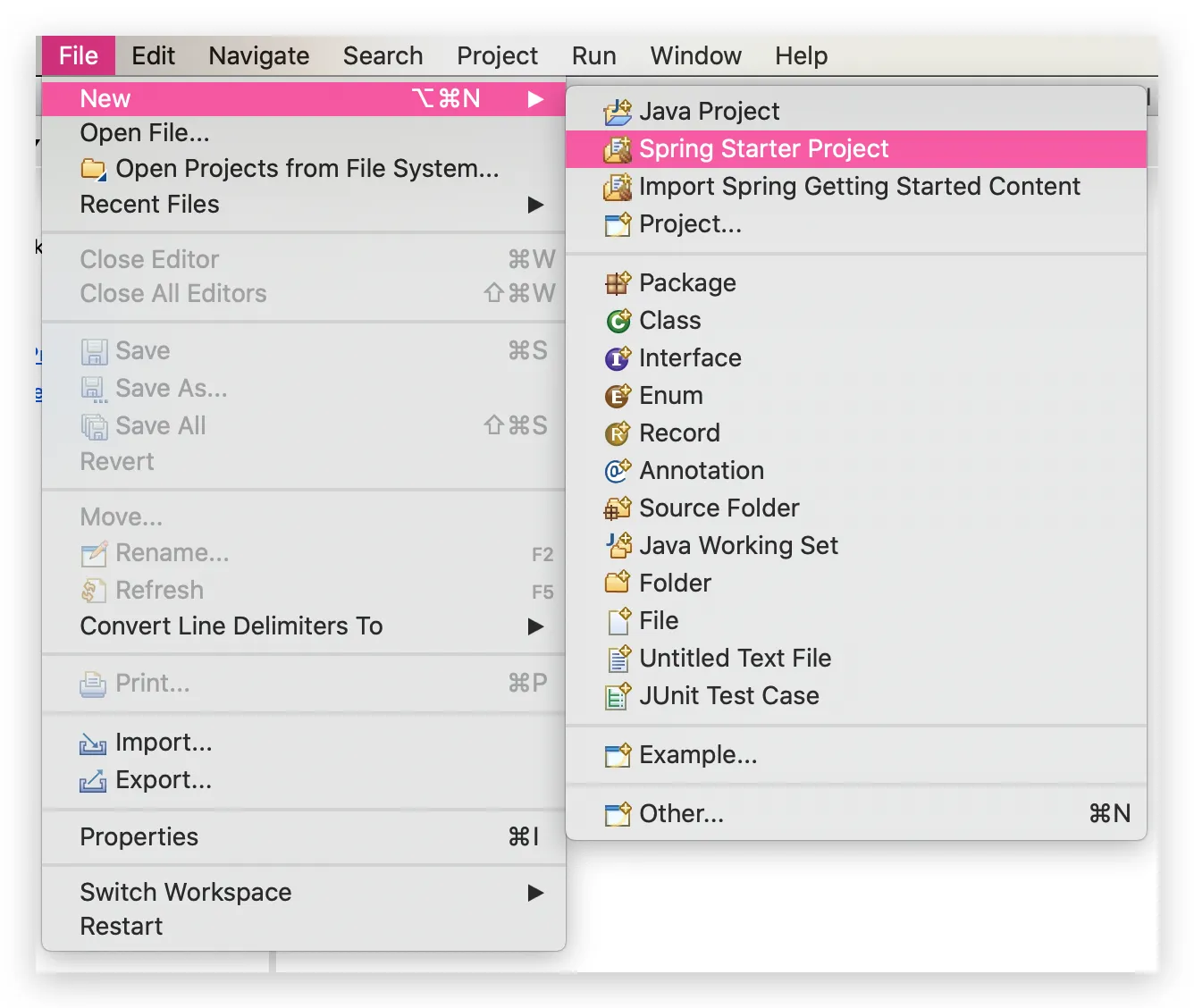Screen dimensions: 1194x1008
Task: Open the Run menu
Action: click(x=594, y=55)
